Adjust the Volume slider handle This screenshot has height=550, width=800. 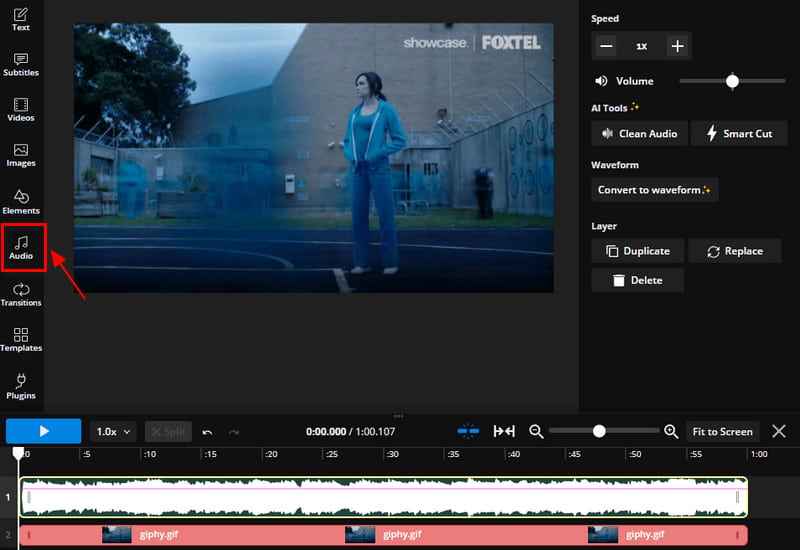(732, 81)
